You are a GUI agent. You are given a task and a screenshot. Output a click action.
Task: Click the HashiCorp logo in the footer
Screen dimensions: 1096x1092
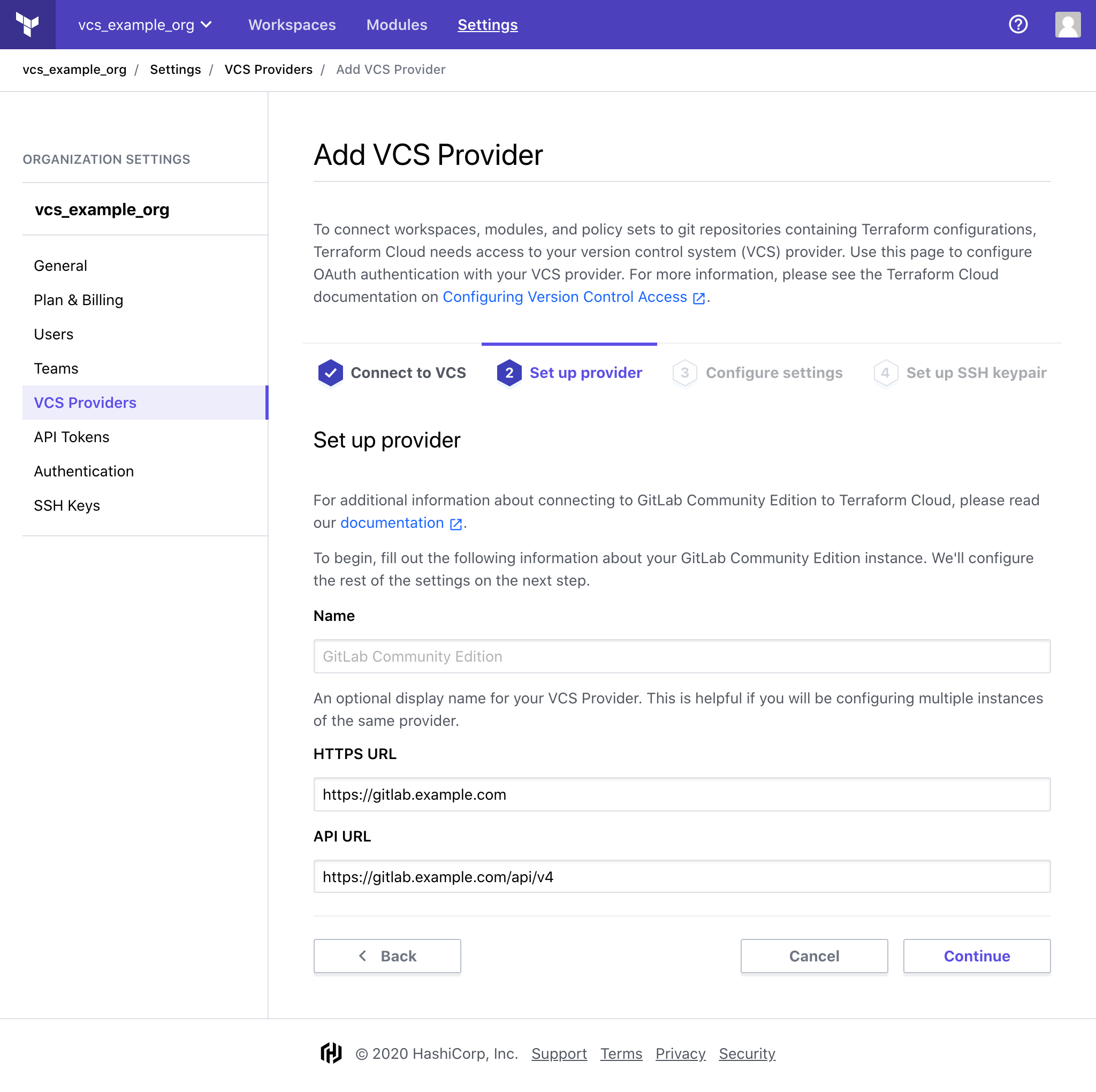click(x=331, y=1053)
